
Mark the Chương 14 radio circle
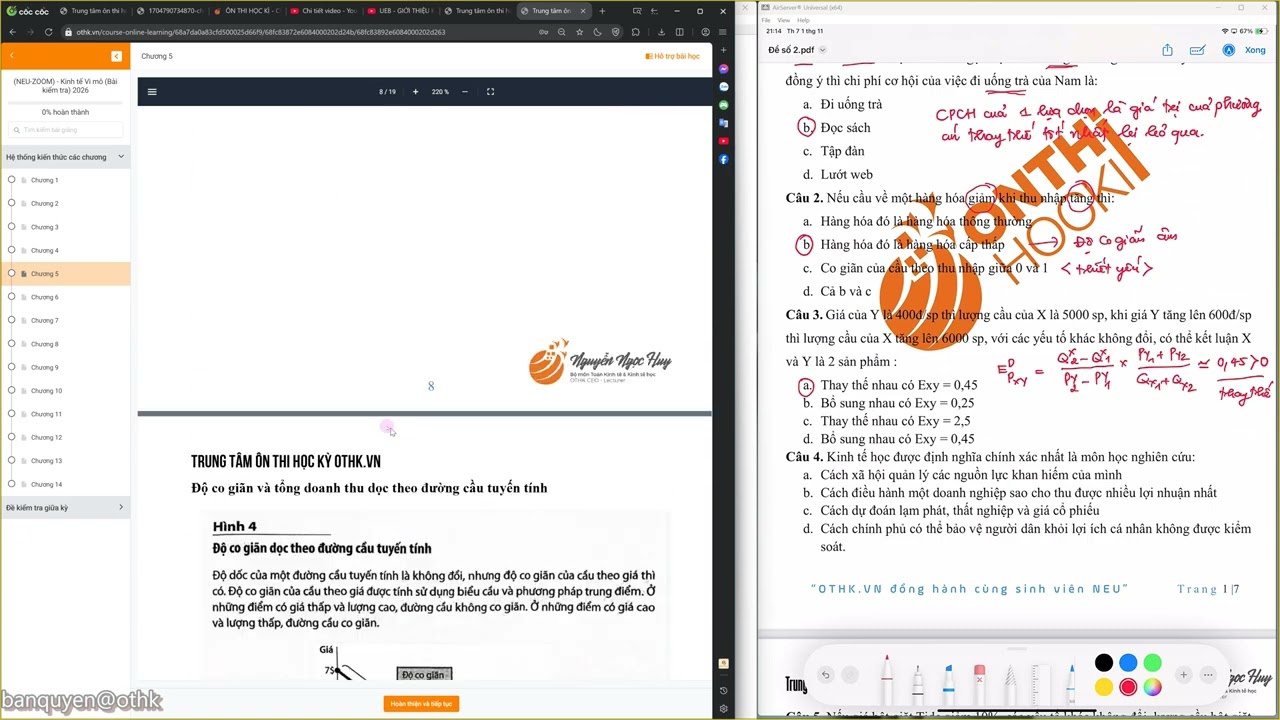11,484
